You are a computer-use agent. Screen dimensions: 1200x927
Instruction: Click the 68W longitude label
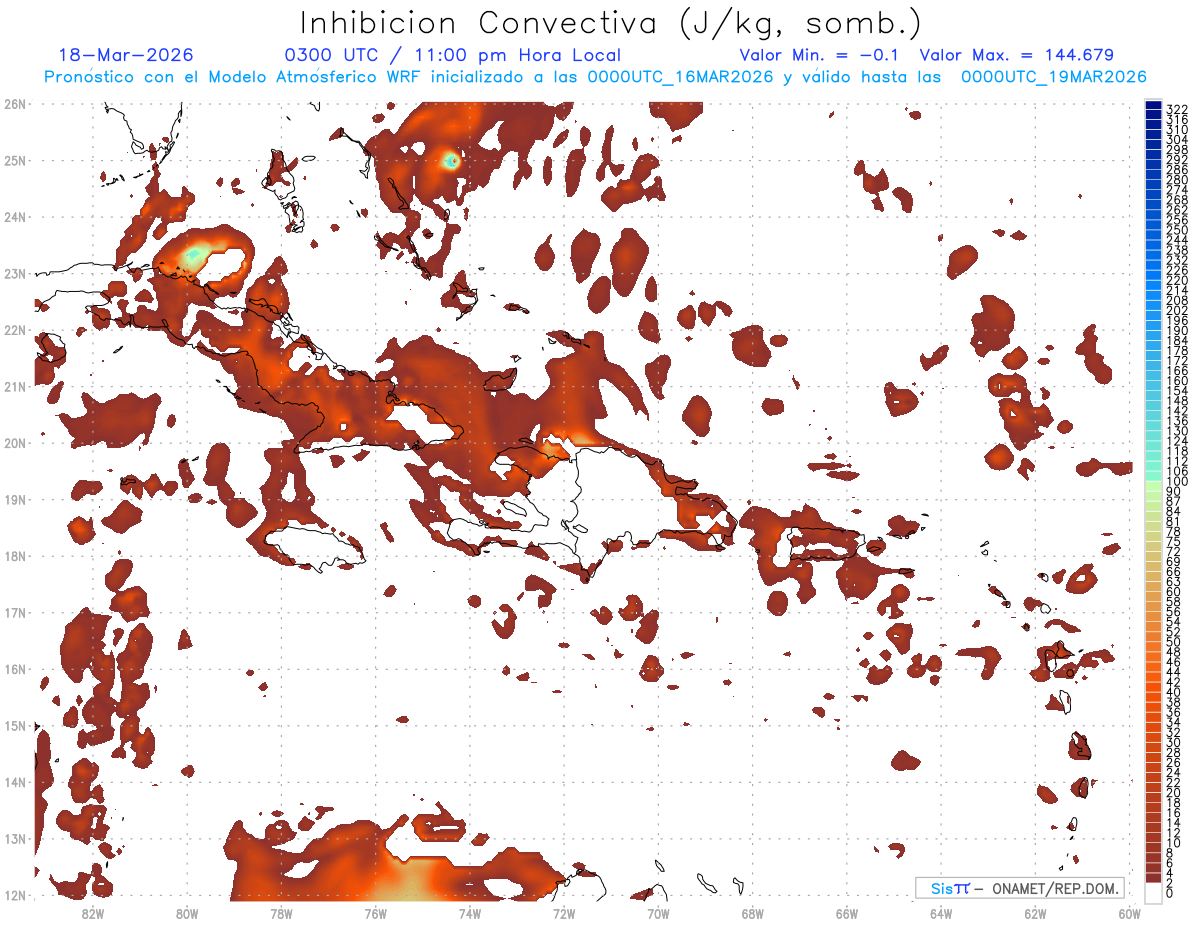pos(752,914)
